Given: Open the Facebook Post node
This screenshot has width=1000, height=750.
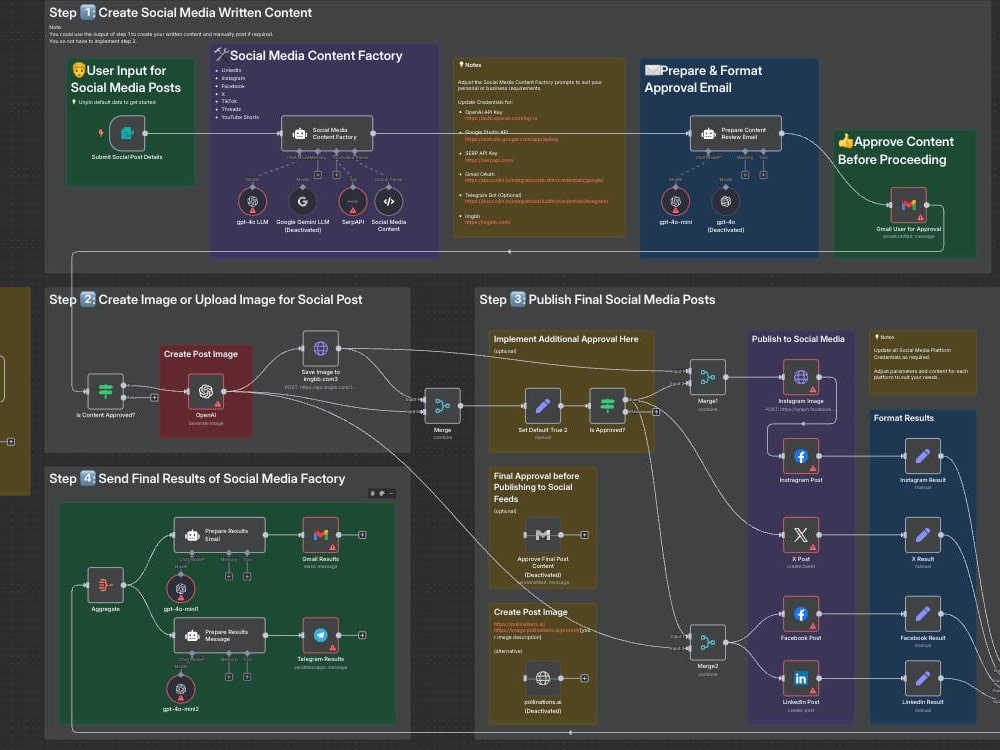Looking at the screenshot, I should (801, 614).
